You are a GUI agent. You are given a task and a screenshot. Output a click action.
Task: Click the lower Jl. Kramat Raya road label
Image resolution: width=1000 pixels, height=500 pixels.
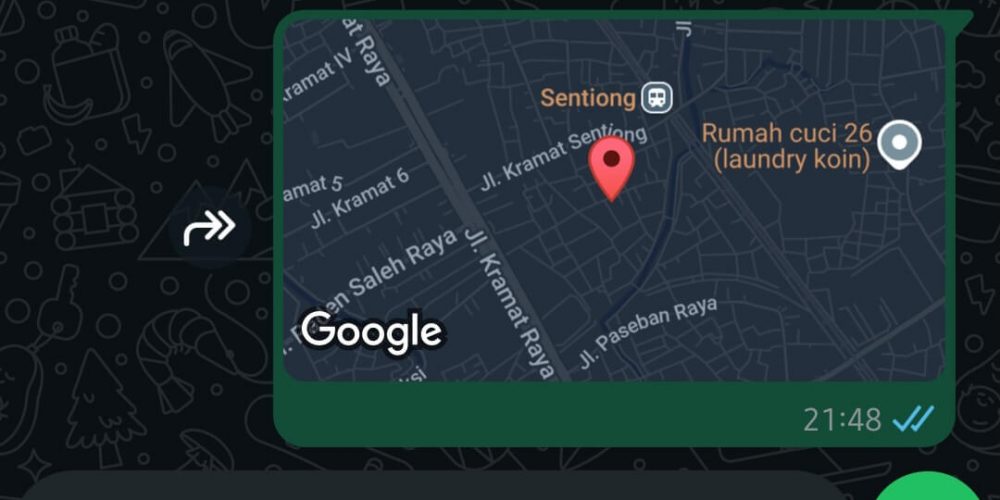coord(509,304)
